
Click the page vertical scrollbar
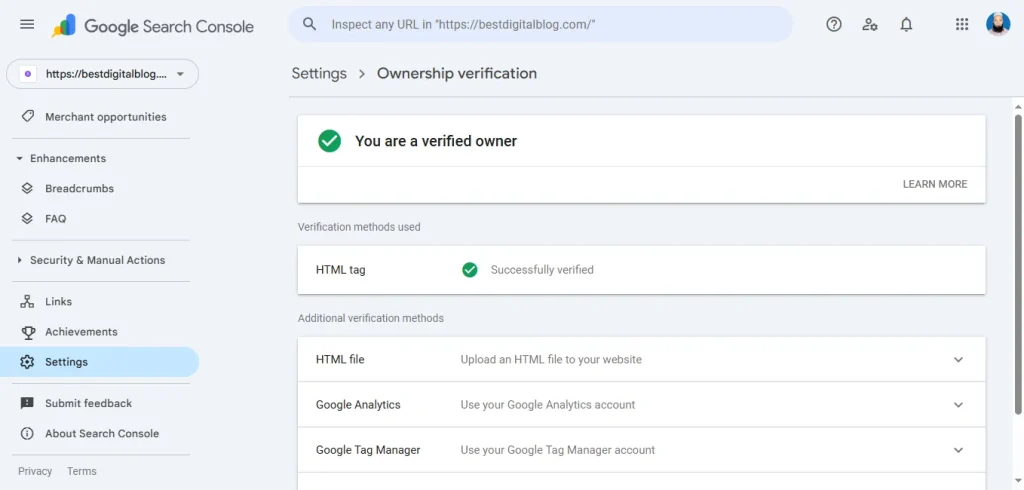[x=1018, y=260]
